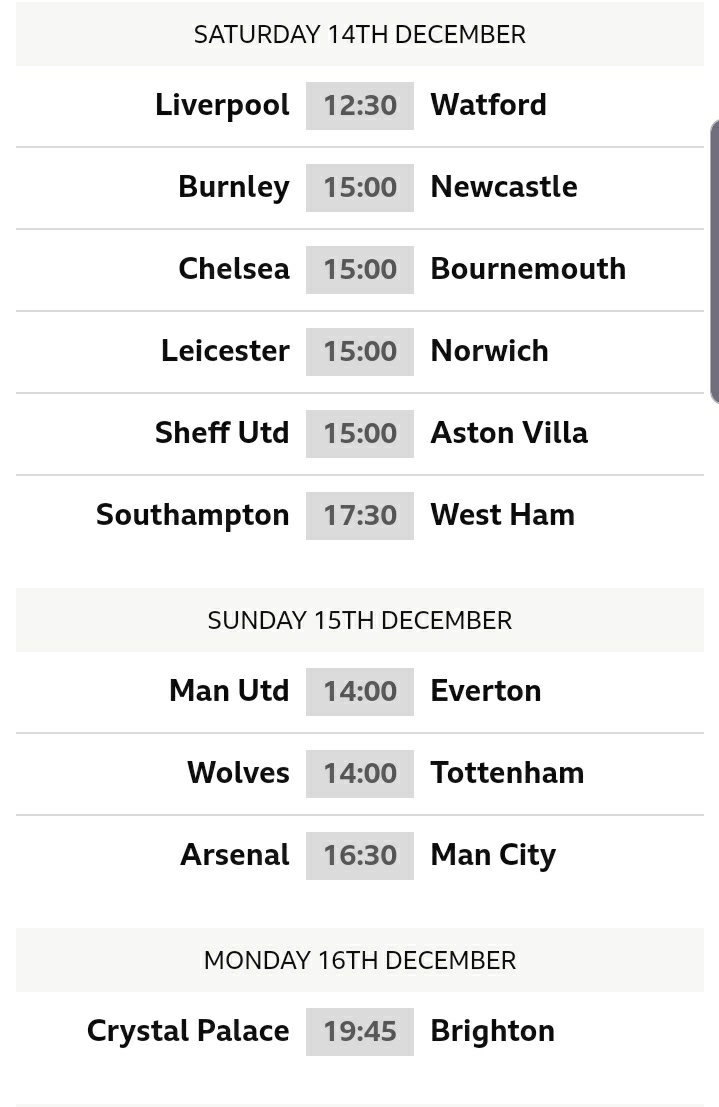Tap the Wolves vs Tottenham 14:00 time
The image size is (719, 1107).
[x=360, y=773]
